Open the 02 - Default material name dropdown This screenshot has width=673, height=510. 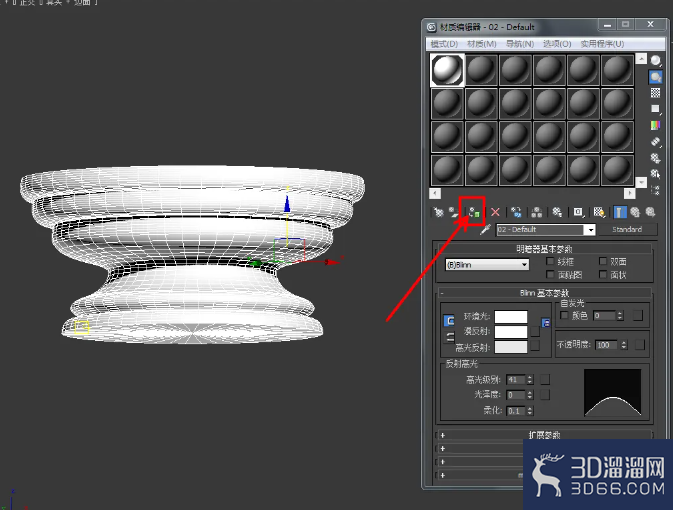tap(591, 230)
